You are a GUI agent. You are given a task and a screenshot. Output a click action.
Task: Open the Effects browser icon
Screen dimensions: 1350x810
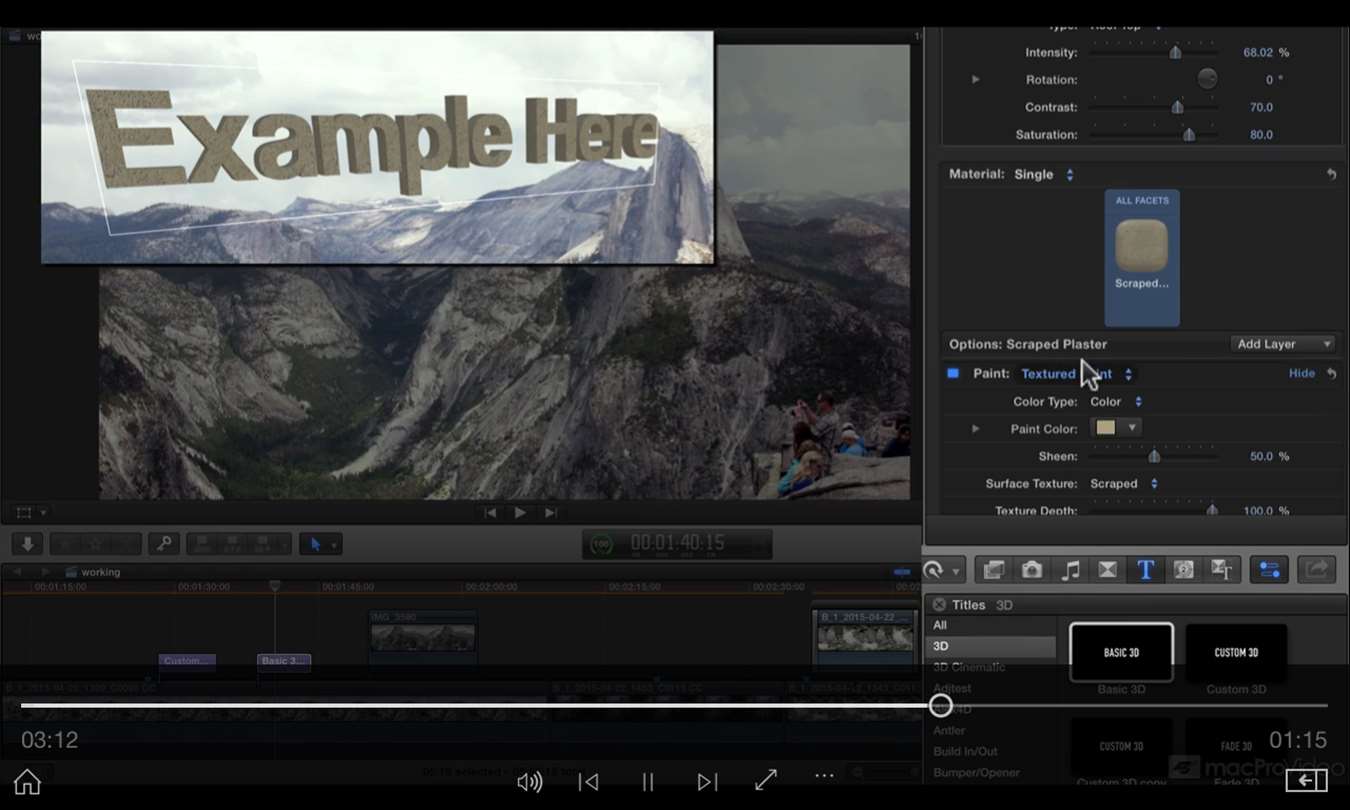[x=994, y=570]
